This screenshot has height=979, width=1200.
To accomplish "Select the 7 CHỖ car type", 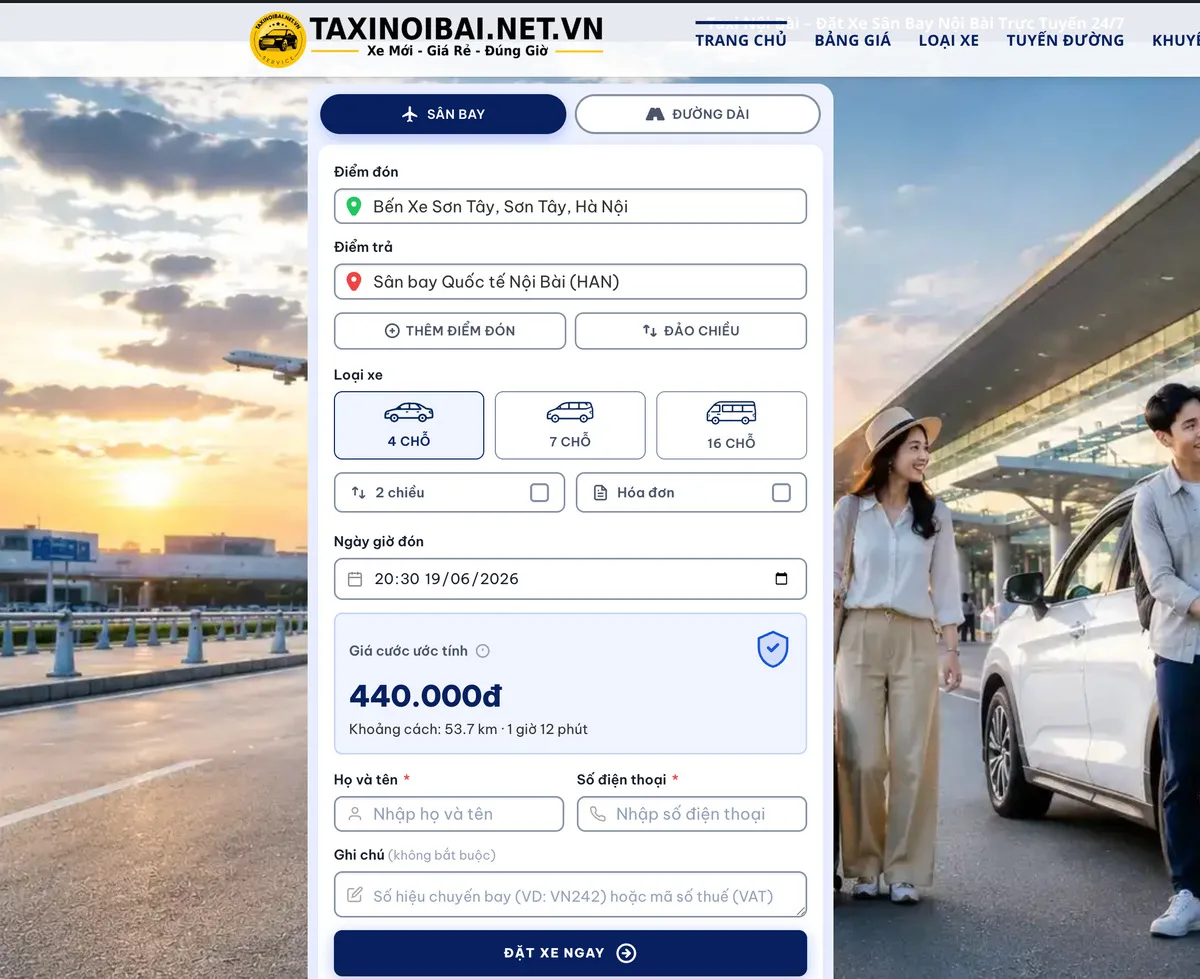I will pyautogui.click(x=570, y=425).
